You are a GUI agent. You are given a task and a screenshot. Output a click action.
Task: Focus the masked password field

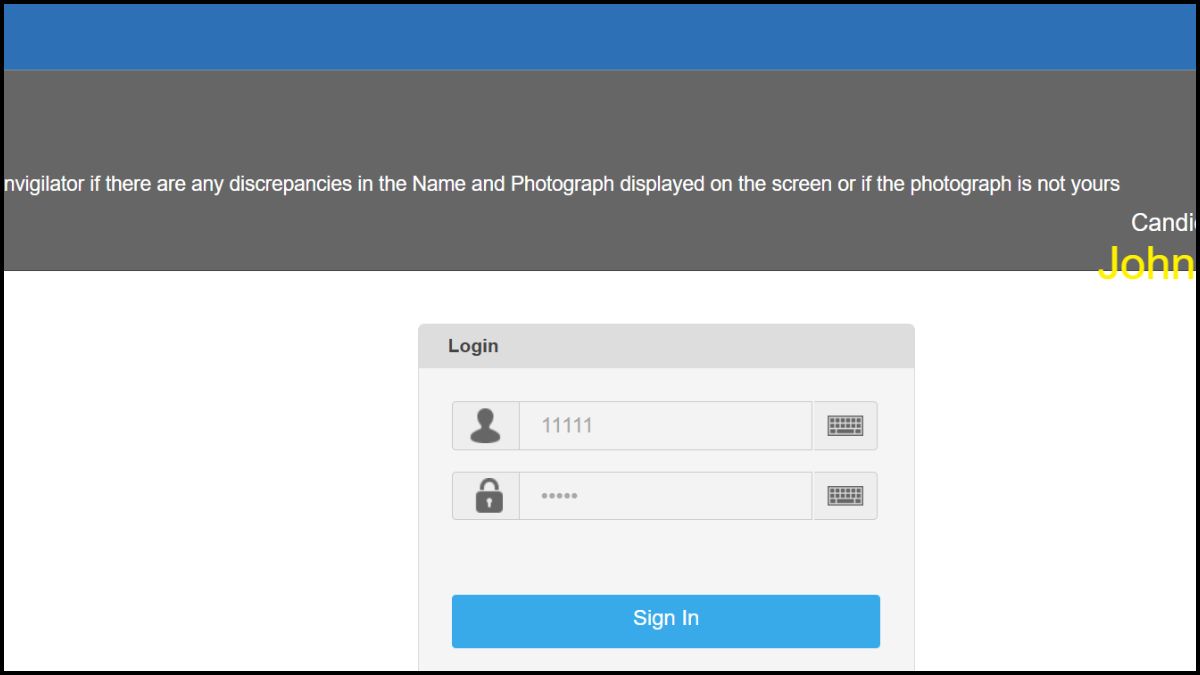[665, 495]
